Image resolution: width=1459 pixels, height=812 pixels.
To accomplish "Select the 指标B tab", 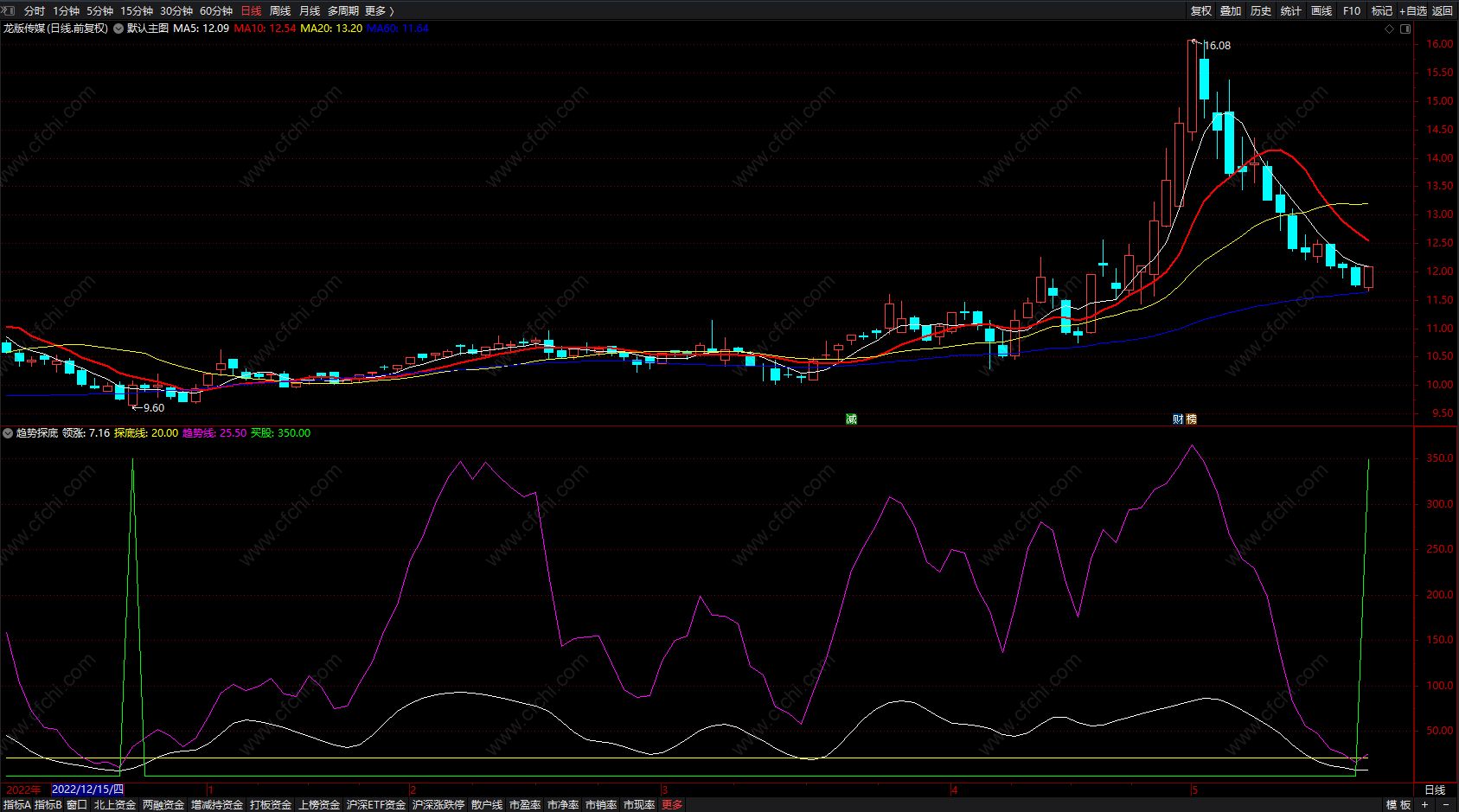I will [x=48, y=805].
